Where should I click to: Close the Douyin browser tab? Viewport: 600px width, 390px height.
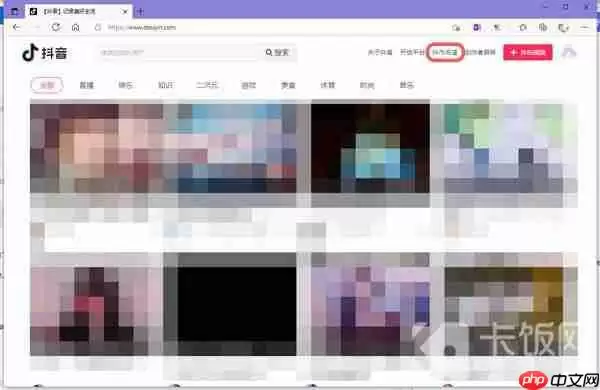coord(125,12)
